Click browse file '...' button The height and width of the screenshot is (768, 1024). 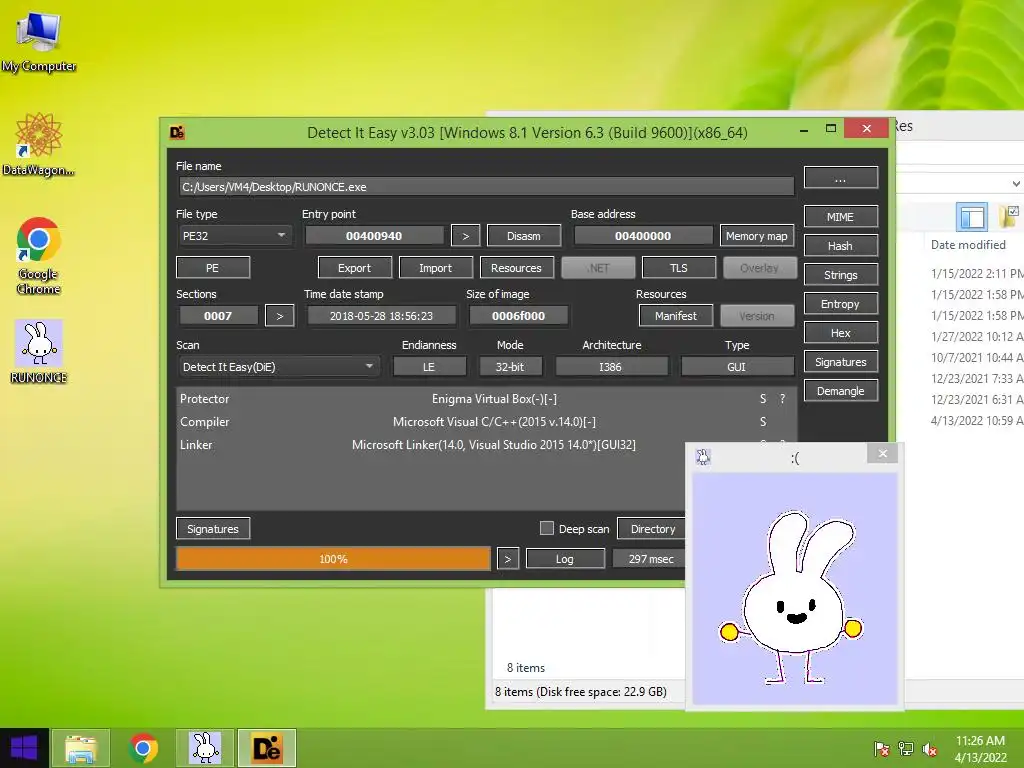pyautogui.click(x=840, y=178)
